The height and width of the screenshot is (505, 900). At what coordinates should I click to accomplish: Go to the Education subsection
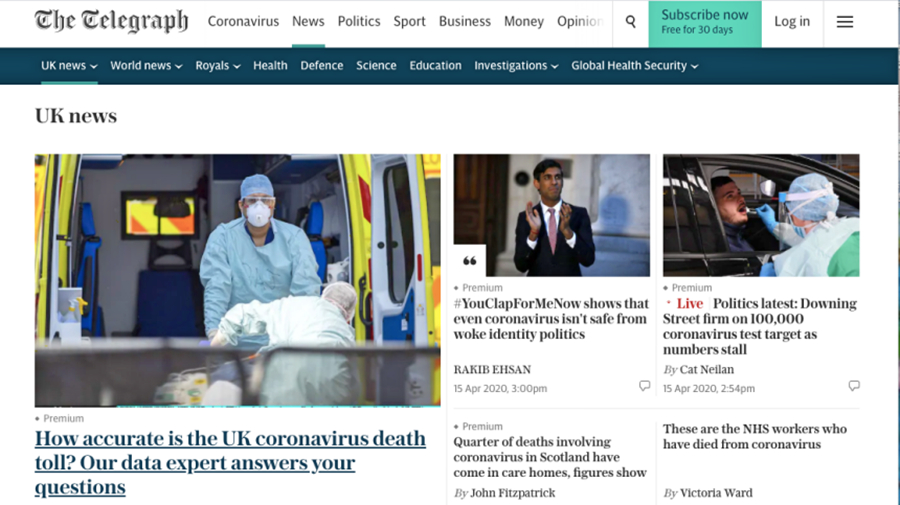click(x=435, y=65)
